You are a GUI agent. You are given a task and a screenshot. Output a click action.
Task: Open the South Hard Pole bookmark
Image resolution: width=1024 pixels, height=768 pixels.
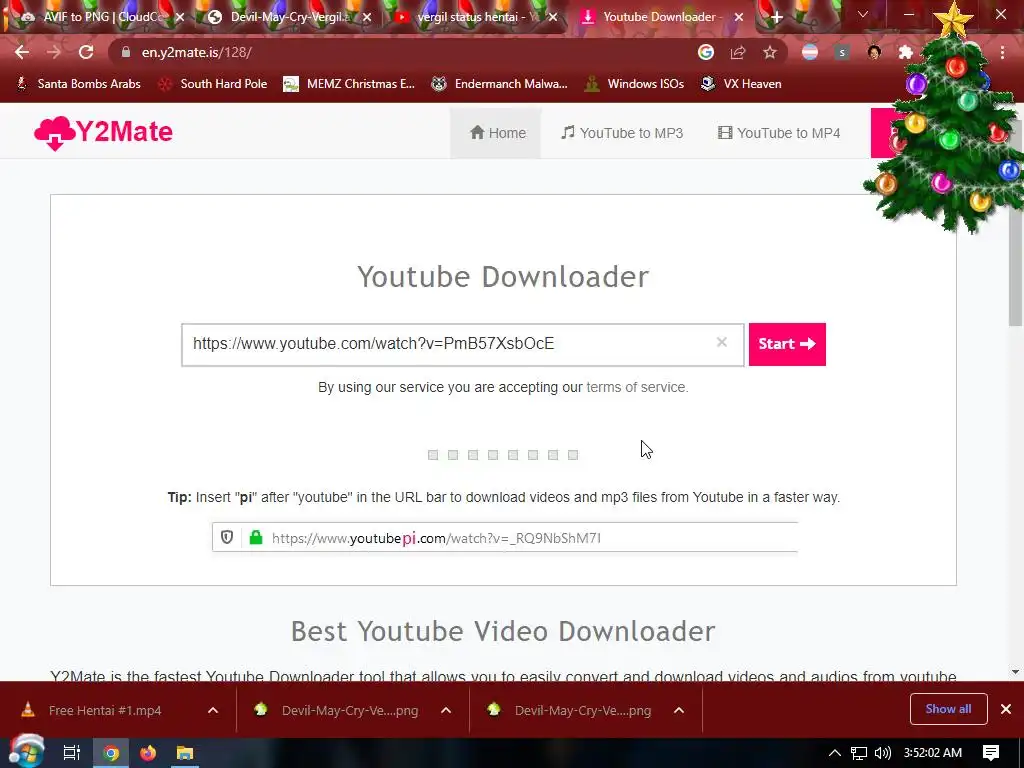[x=213, y=84]
